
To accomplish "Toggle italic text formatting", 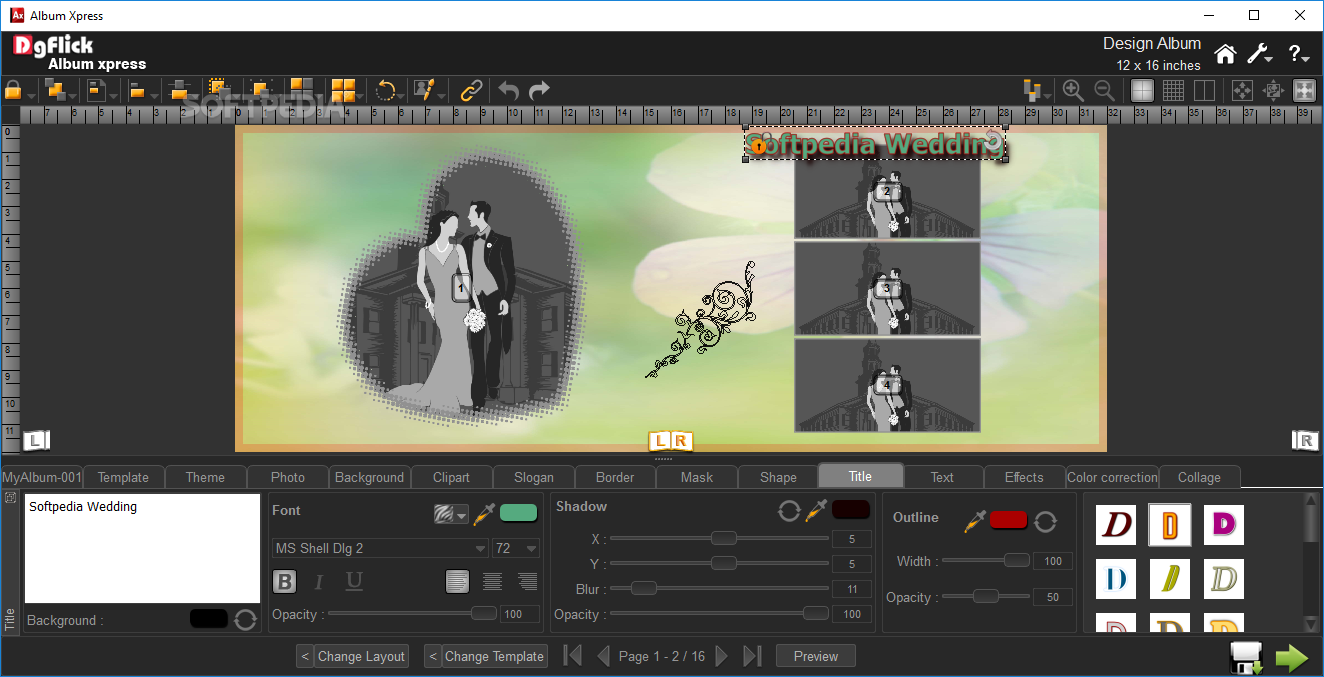I will [x=319, y=581].
